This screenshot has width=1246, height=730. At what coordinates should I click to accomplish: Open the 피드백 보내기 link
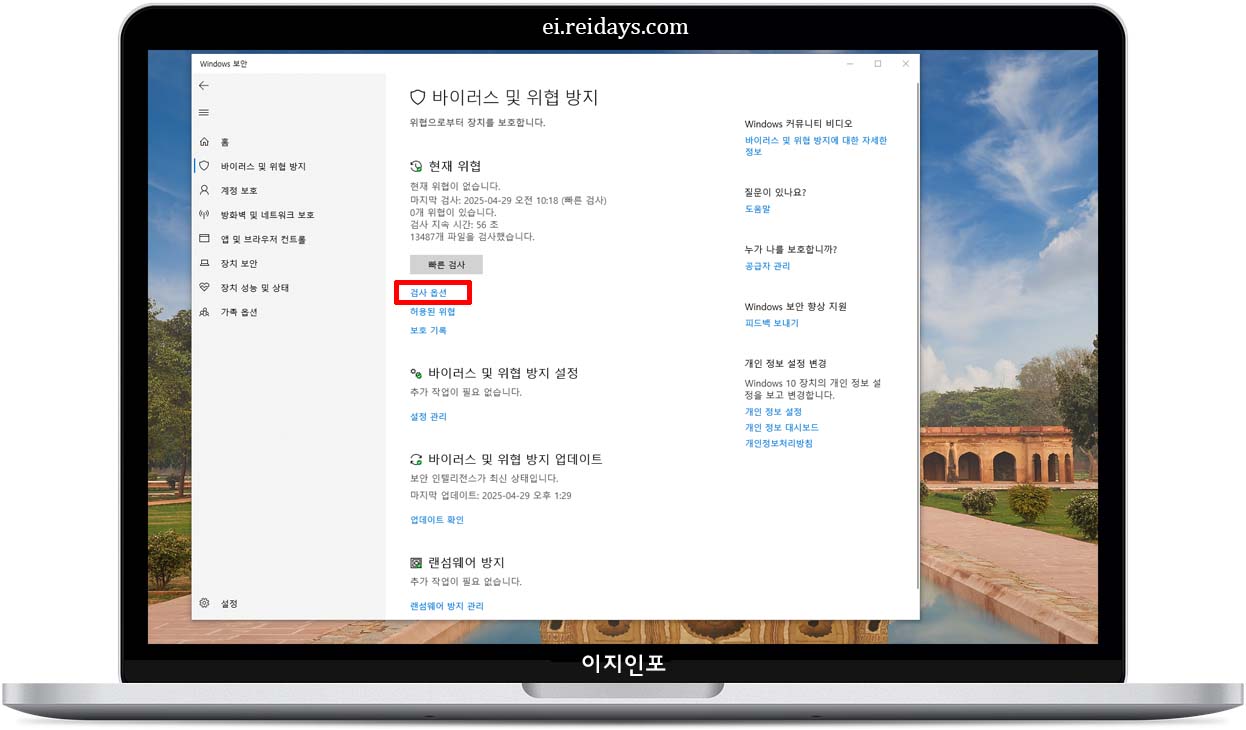point(771,323)
